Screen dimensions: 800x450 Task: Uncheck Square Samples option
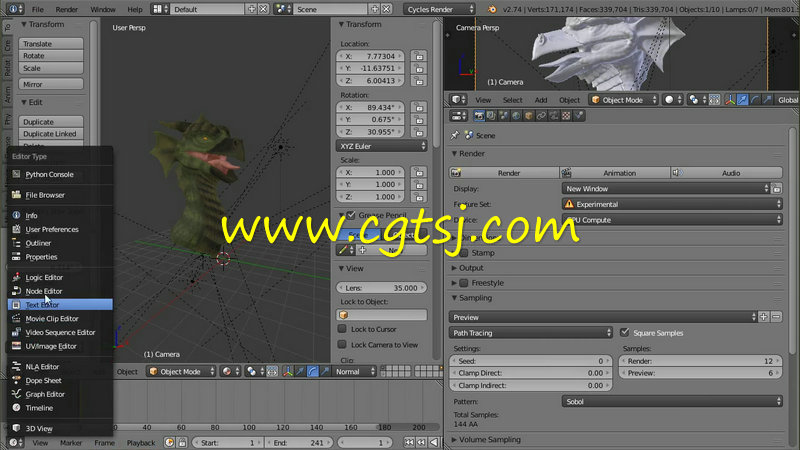(624, 332)
